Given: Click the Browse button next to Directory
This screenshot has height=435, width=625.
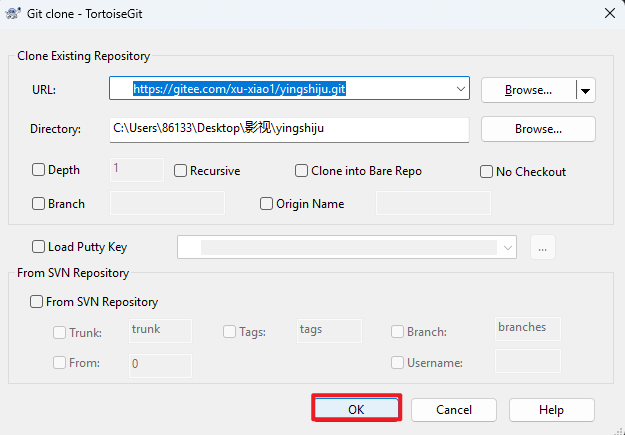Looking at the screenshot, I should (538, 129).
